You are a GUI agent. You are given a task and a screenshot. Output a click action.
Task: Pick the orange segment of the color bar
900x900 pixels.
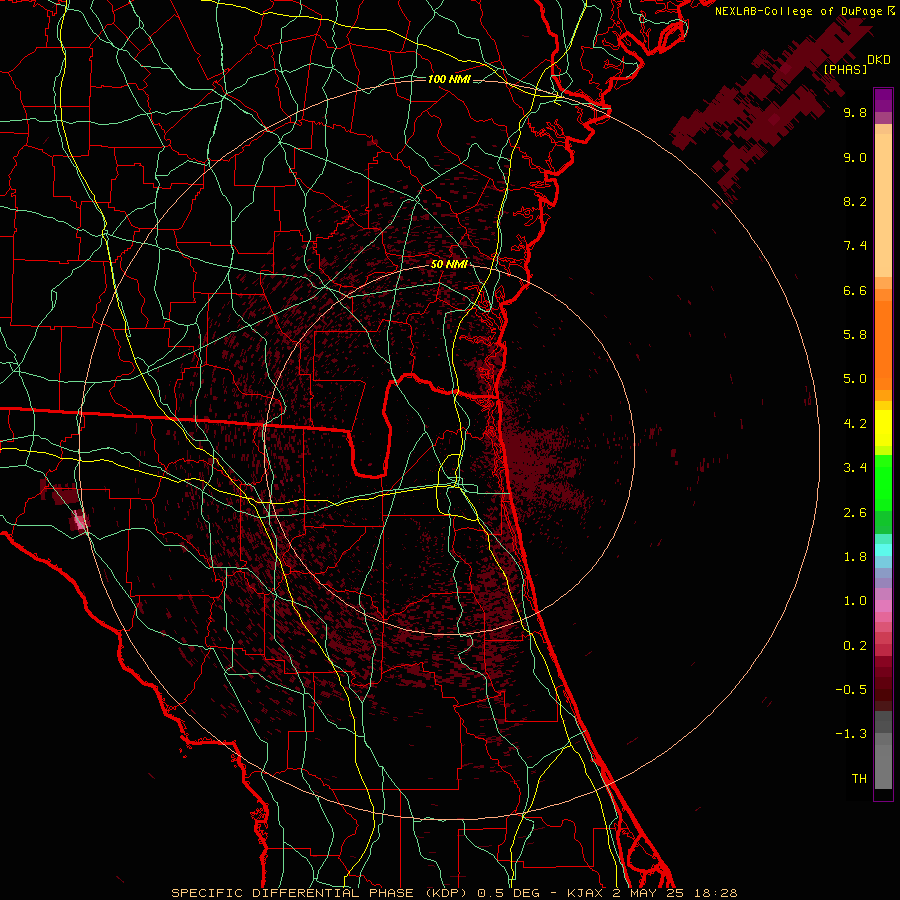(883, 345)
